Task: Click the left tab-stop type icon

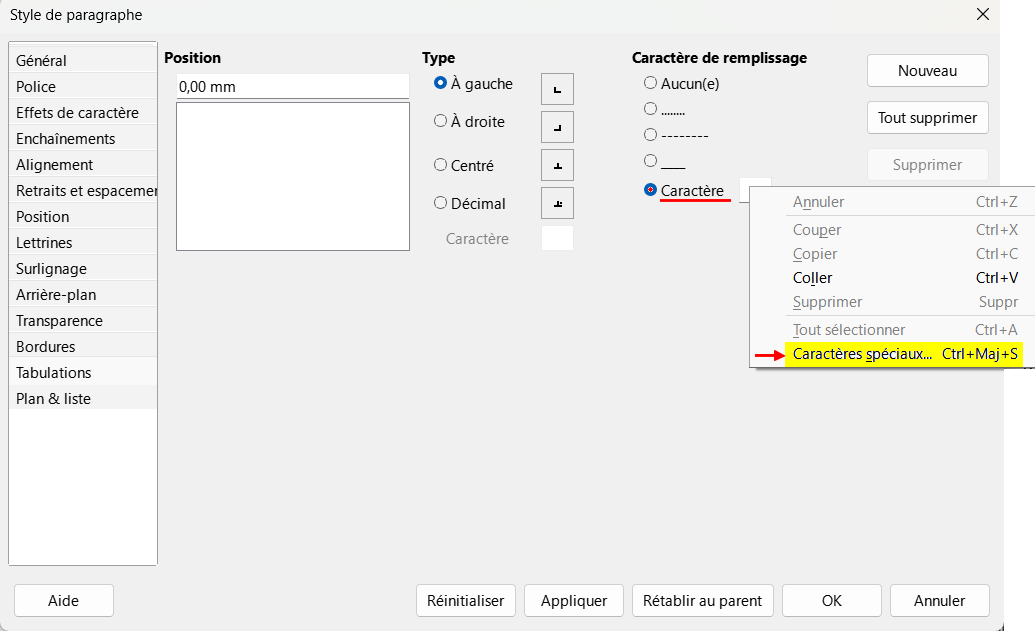Action: (557, 89)
